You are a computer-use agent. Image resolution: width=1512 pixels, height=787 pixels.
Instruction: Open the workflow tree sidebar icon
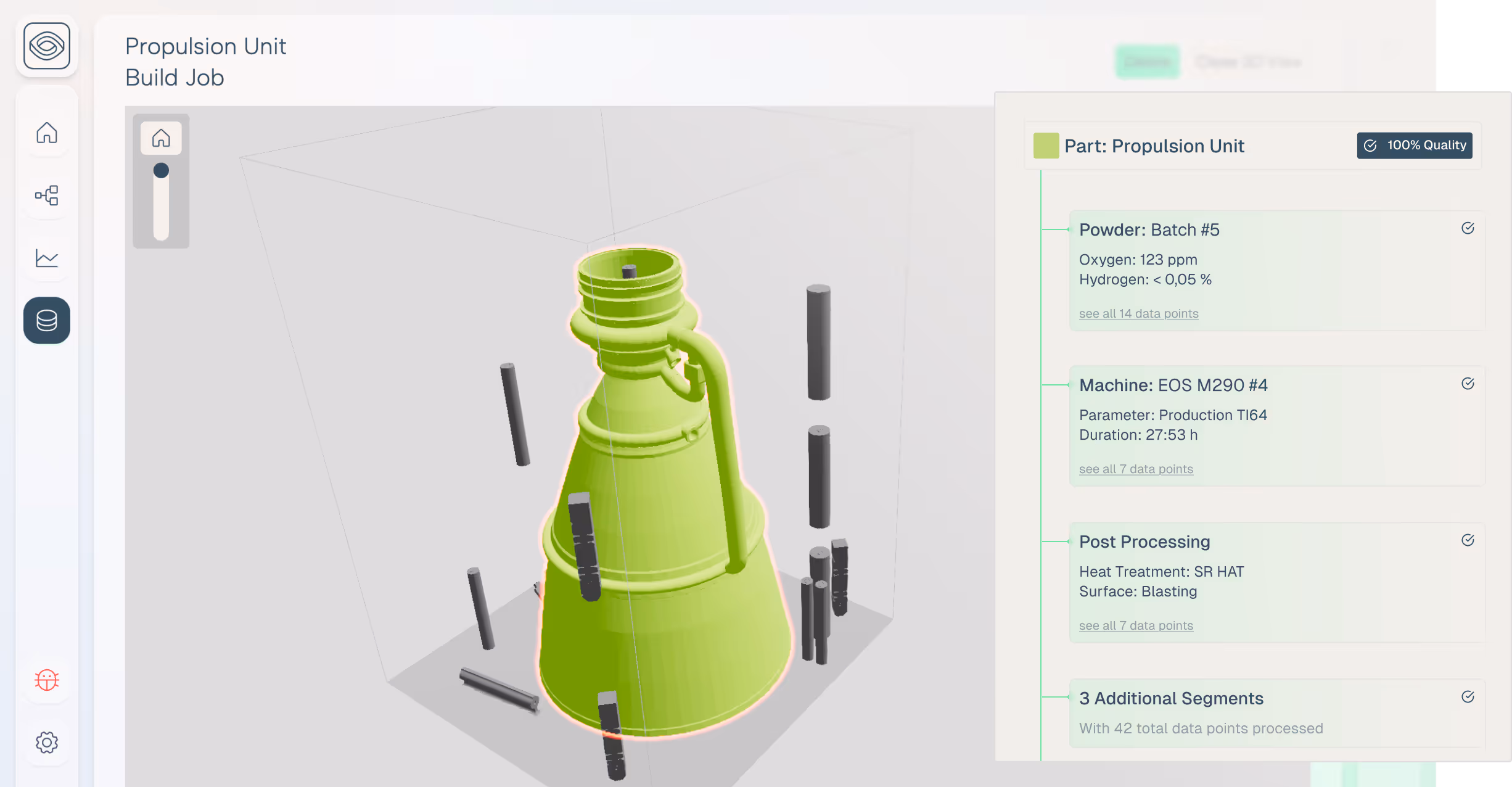[x=47, y=196]
